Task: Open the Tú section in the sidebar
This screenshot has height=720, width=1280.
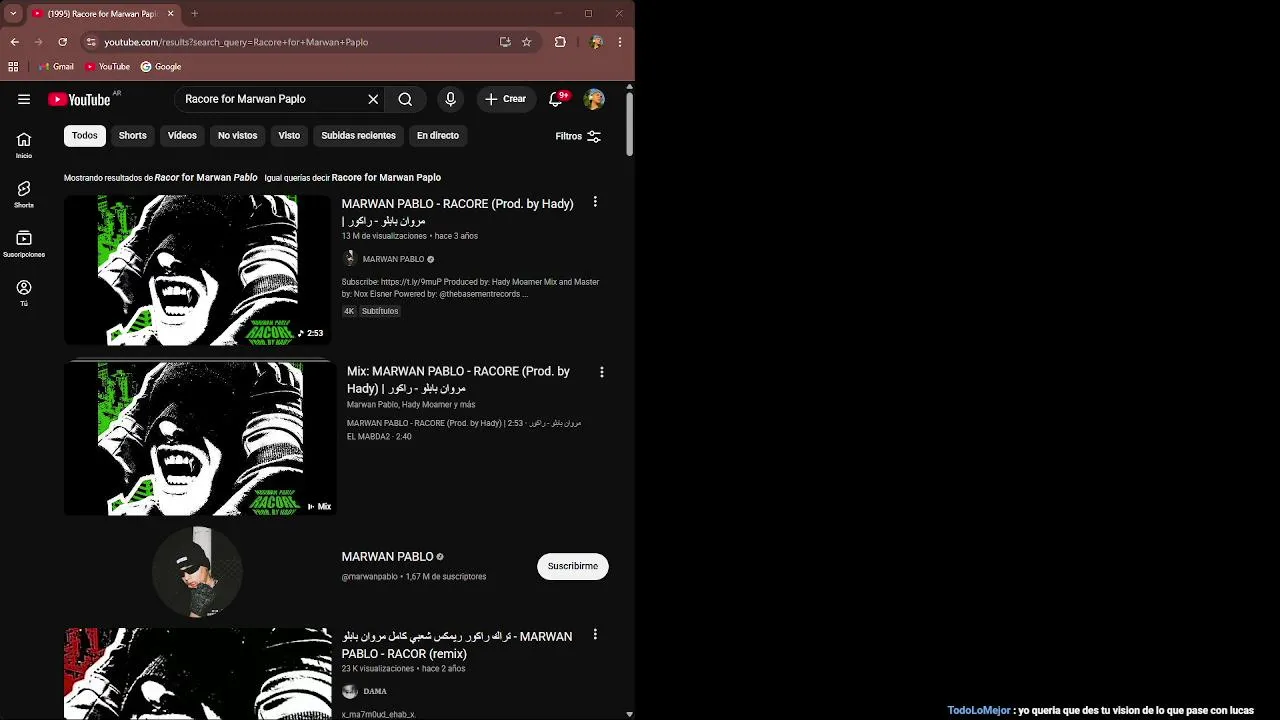Action: [24, 293]
